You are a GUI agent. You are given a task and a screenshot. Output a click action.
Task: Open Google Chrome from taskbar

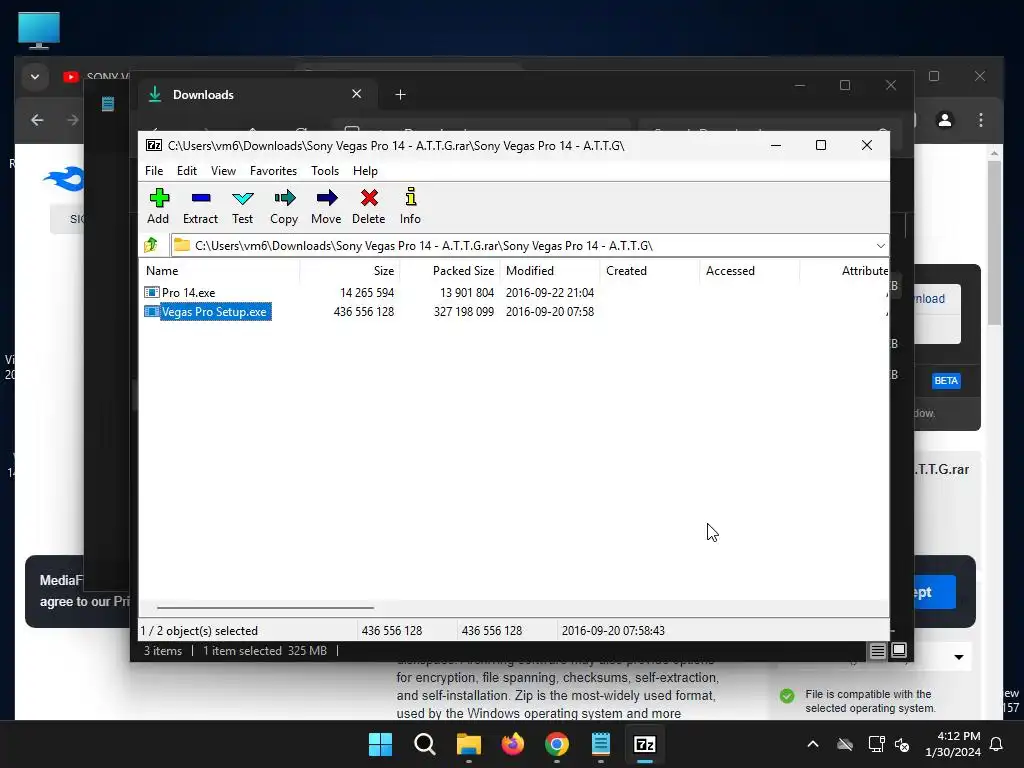pos(556,744)
